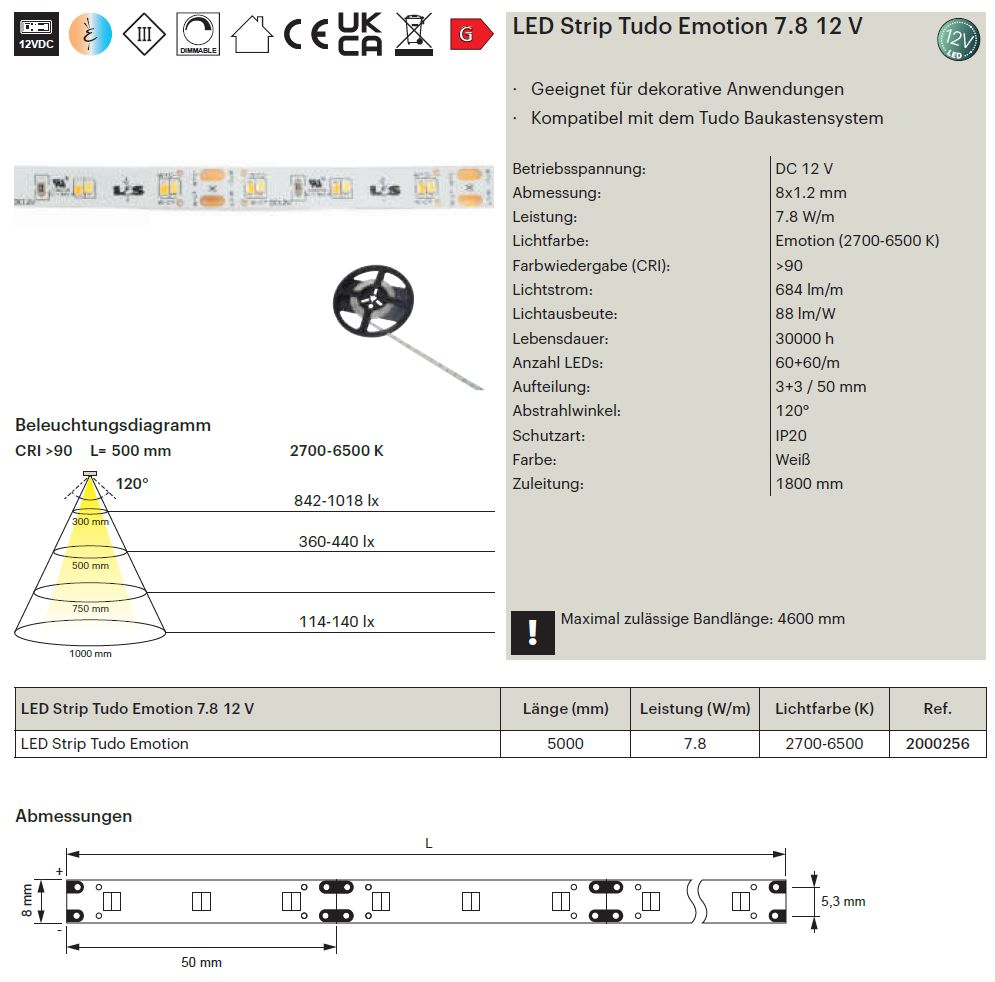
Task: Click the exclamation warning icon
Action: click(x=532, y=632)
